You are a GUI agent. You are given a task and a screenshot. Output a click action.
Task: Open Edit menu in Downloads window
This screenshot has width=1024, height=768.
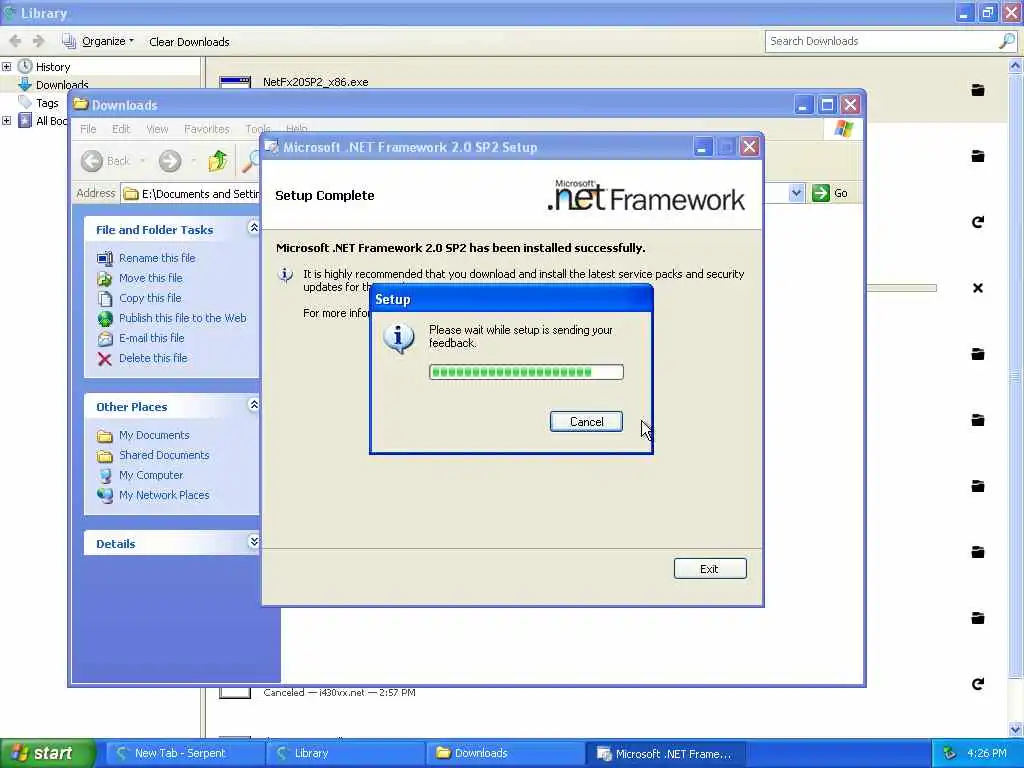121,129
